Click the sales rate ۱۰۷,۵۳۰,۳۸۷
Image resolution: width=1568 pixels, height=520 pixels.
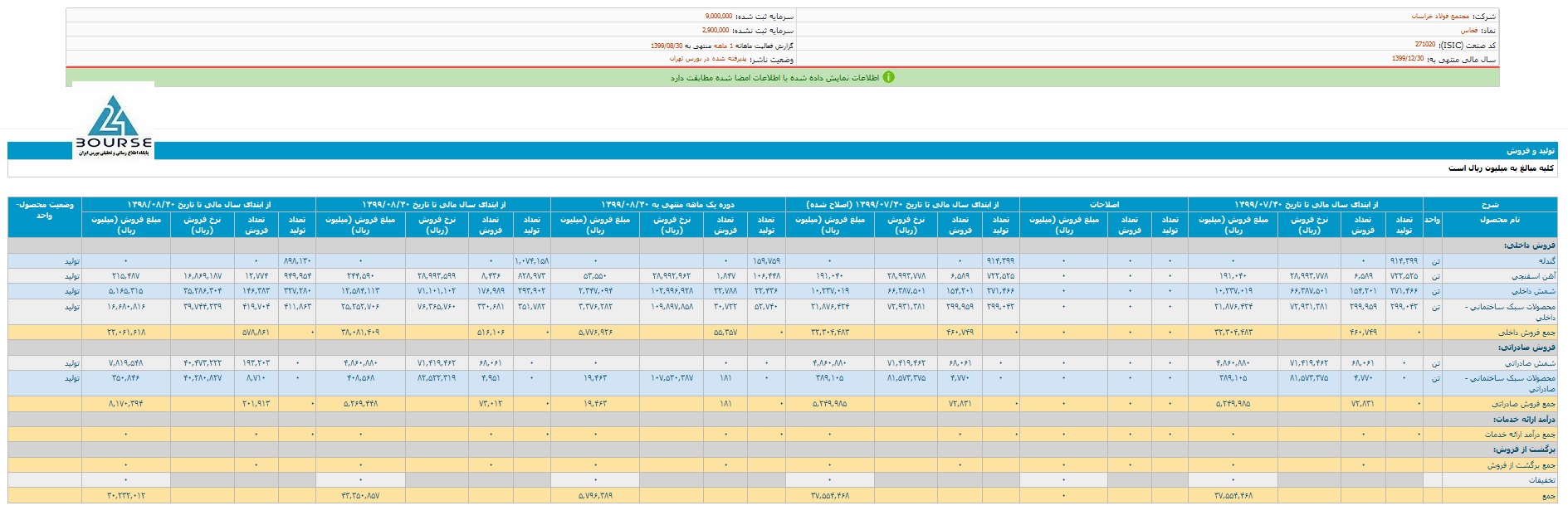[x=672, y=378]
